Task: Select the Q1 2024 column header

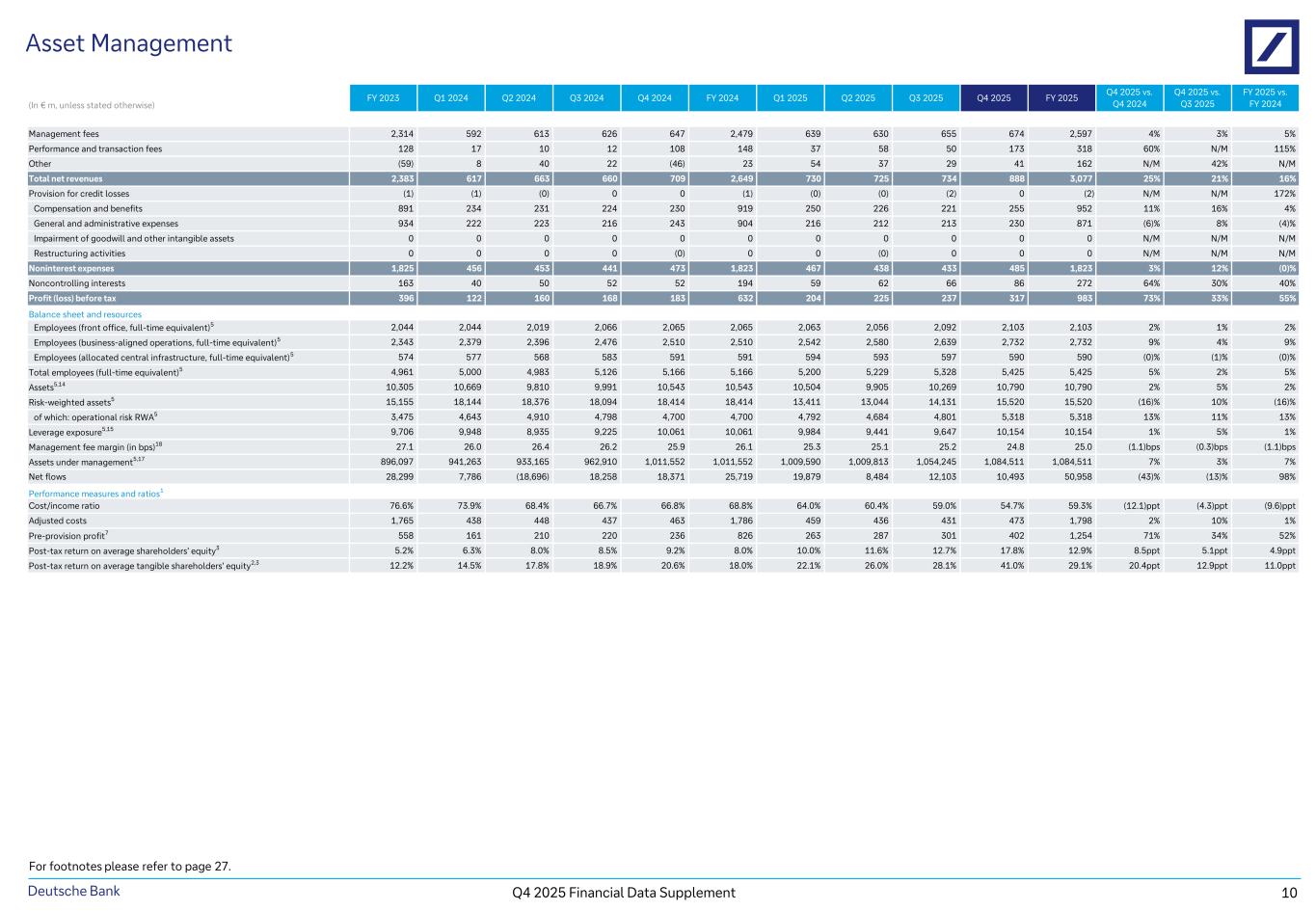Action: (450, 97)
